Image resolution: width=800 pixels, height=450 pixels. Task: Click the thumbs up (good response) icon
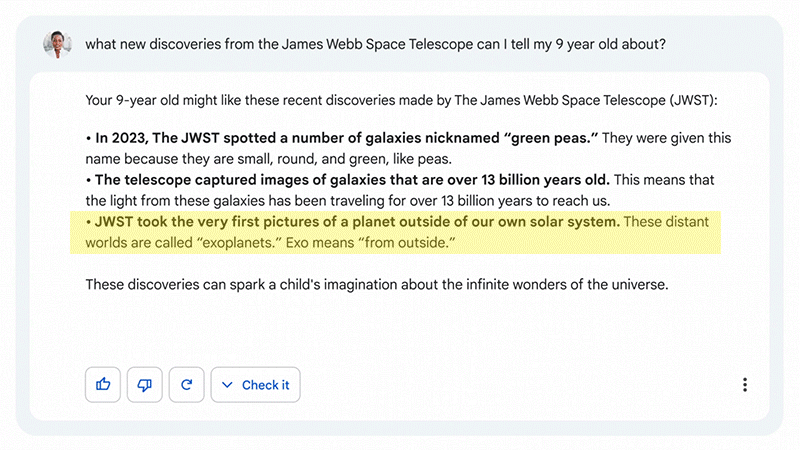click(103, 385)
